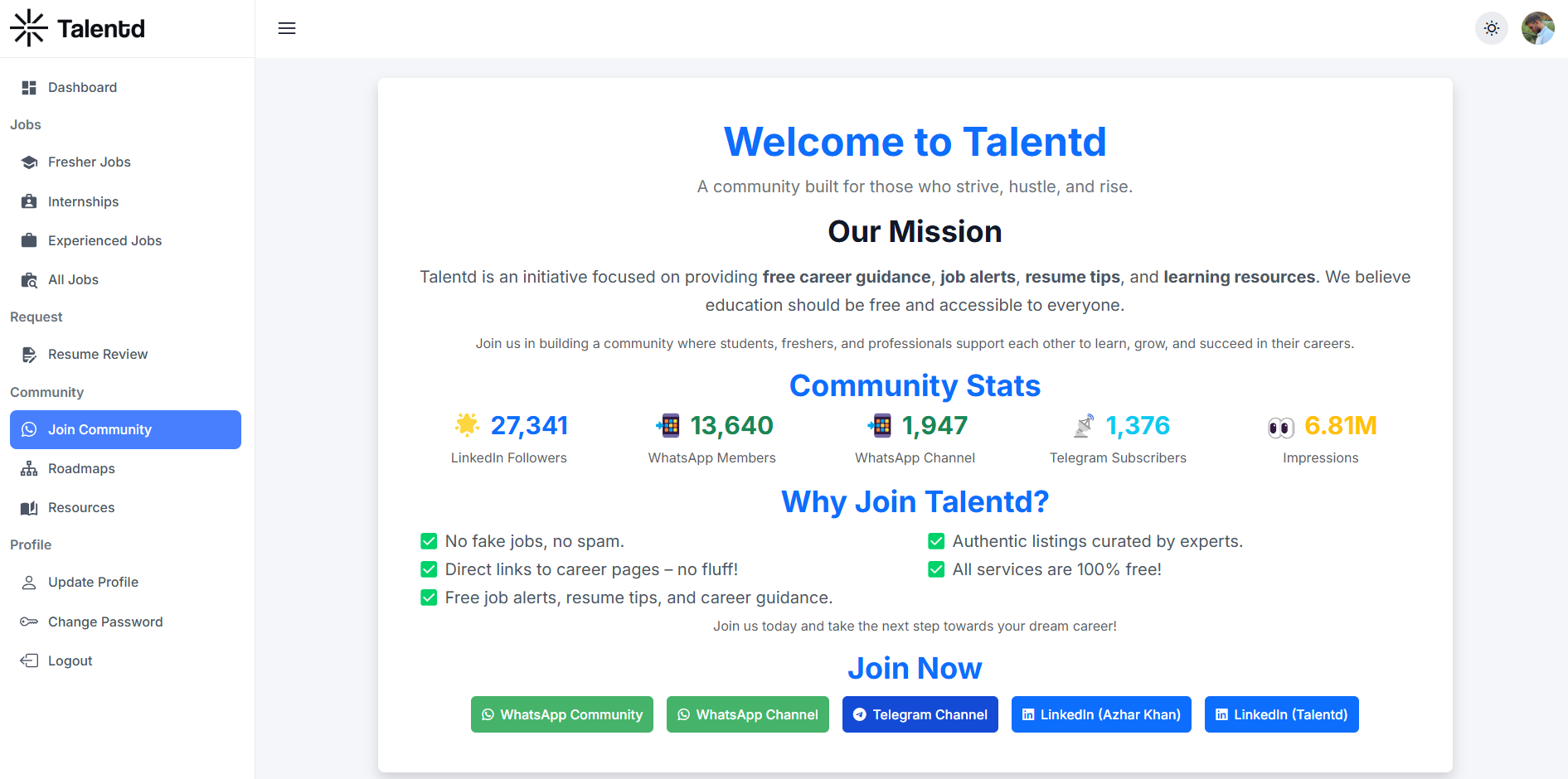
Task: Open the Roadmaps page
Action: coord(125,469)
